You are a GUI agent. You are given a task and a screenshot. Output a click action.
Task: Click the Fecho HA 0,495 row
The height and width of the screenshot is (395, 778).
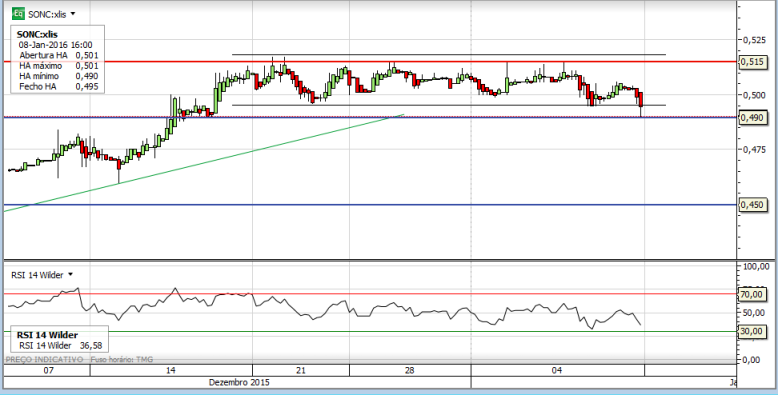point(59,86)
